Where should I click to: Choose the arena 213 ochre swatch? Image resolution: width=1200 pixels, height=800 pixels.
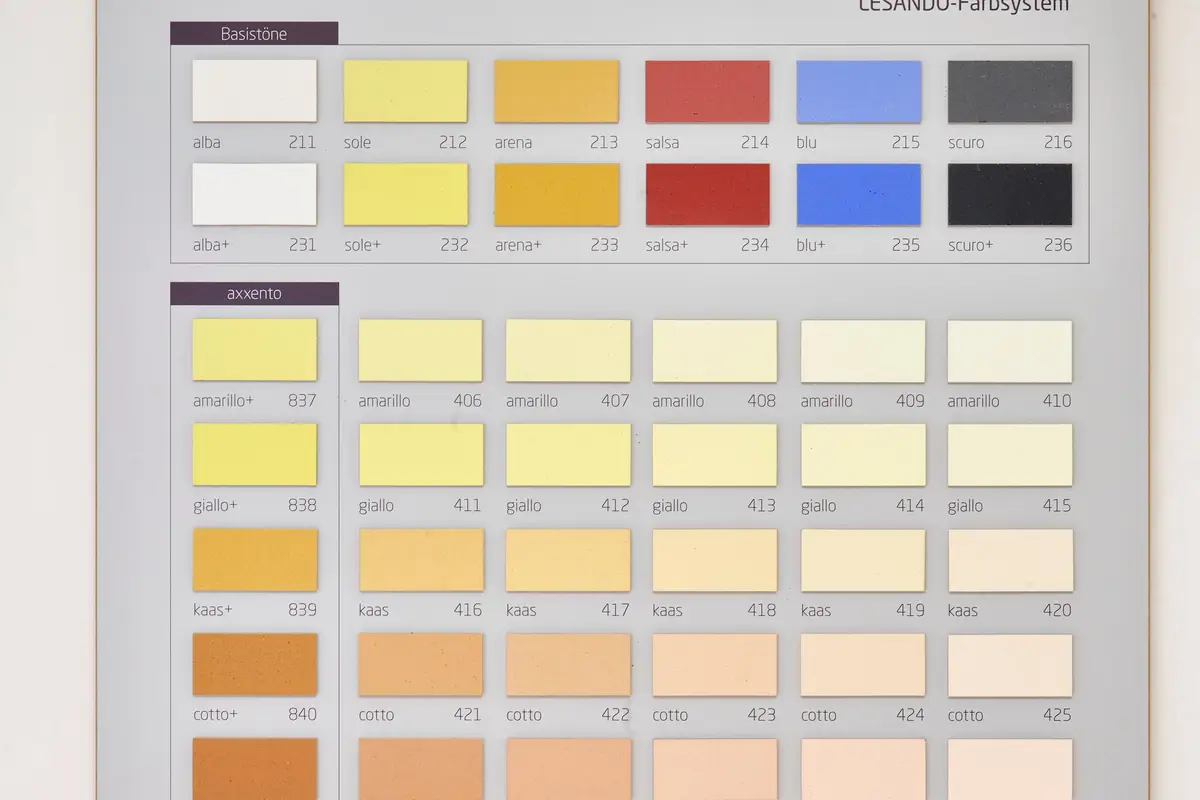coord(557,91)
